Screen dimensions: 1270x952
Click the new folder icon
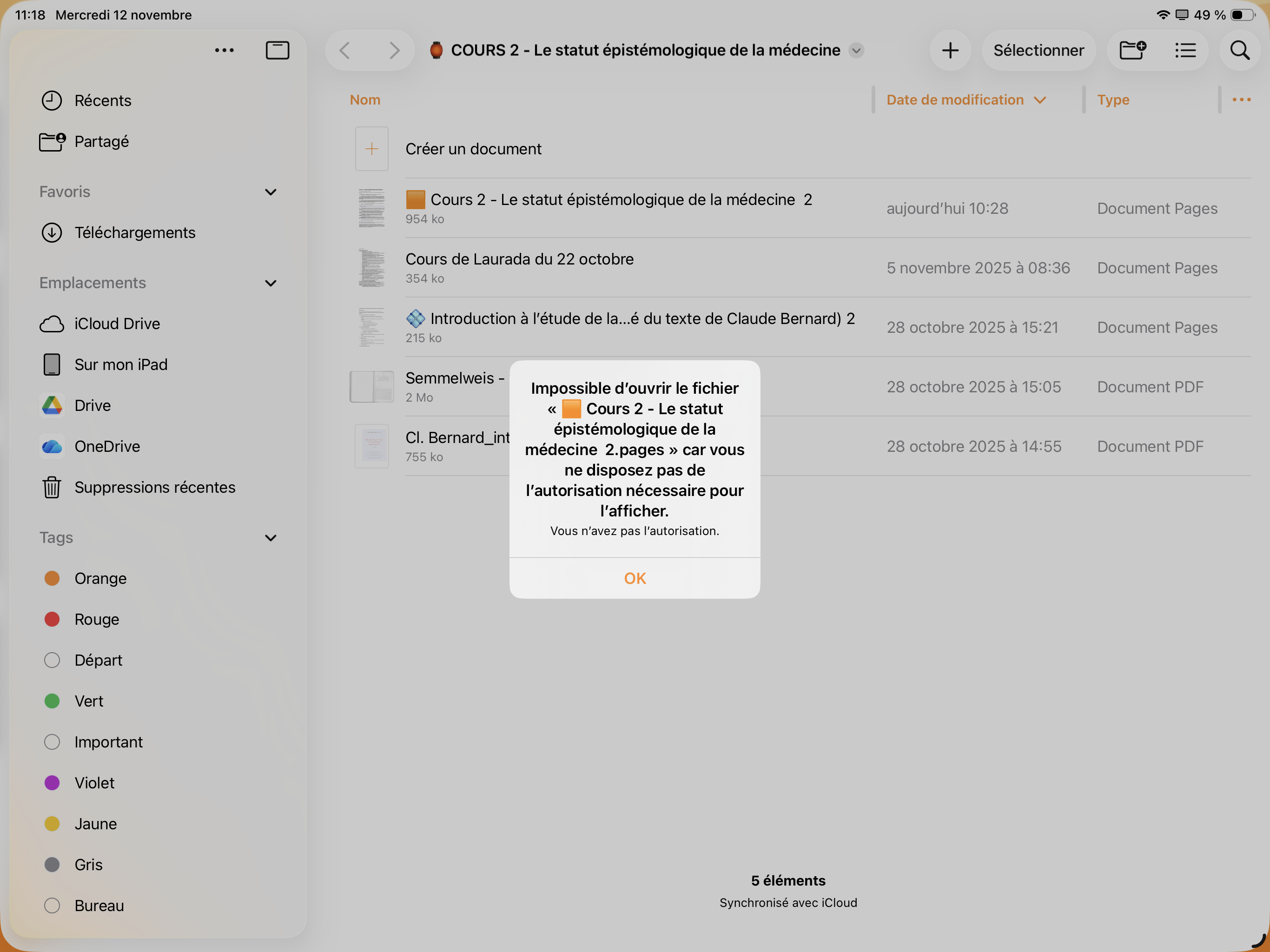click(1132, 51)
